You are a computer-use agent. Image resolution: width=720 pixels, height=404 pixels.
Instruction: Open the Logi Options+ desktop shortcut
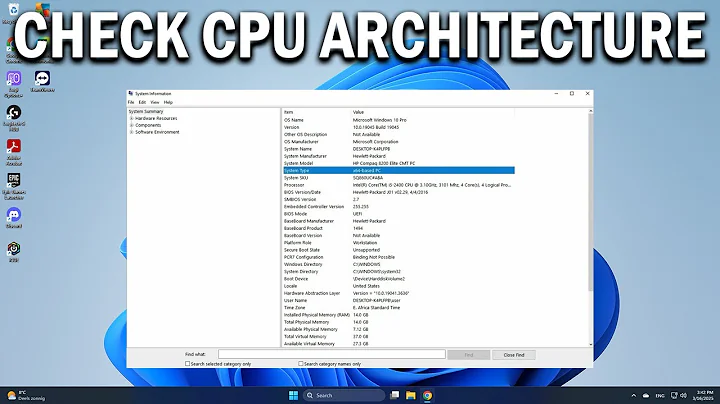(x=14, y=84)
